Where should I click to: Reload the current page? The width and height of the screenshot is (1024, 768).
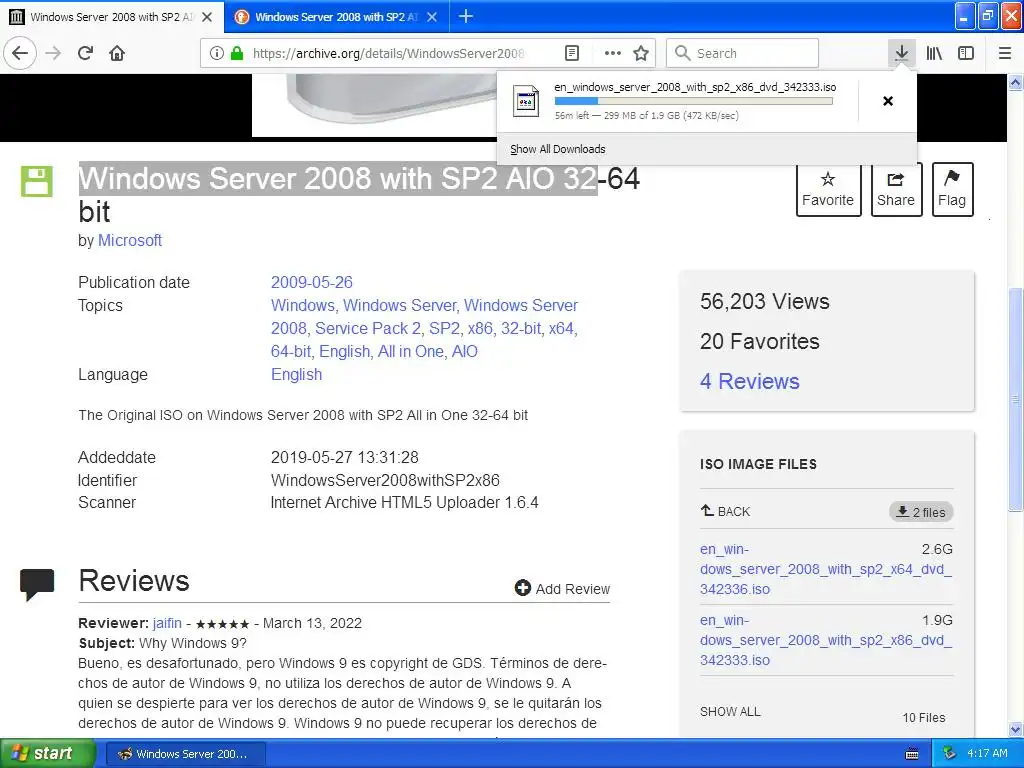[x=85, y=53]
